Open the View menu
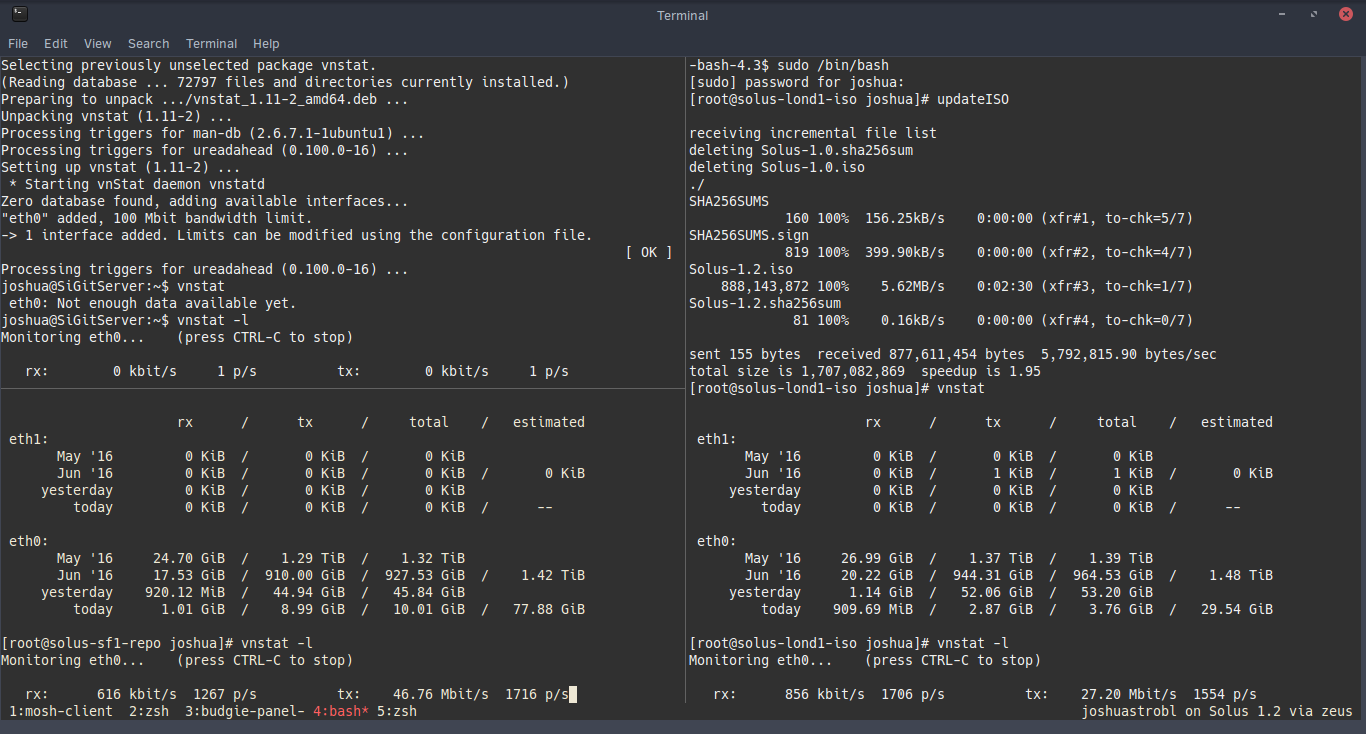The height and width of the screenshot is (734, 1366). (98, 44)
